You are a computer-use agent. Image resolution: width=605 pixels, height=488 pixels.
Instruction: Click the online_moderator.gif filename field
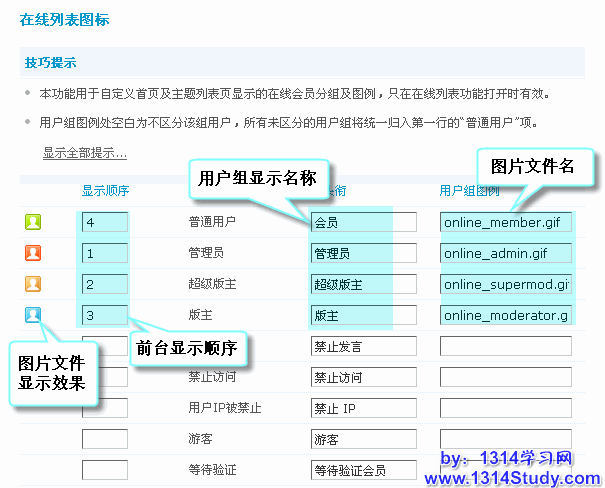tap(505, 315)
